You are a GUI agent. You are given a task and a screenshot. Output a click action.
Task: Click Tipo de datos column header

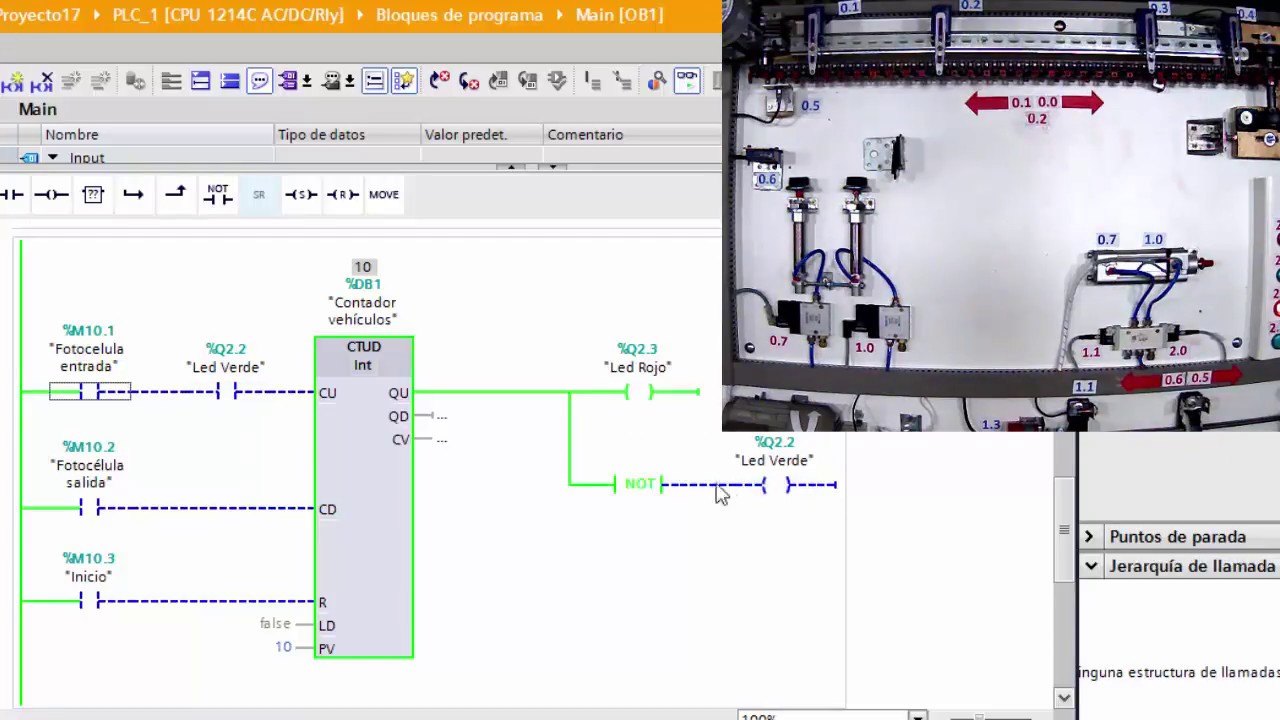click(348, 134)
